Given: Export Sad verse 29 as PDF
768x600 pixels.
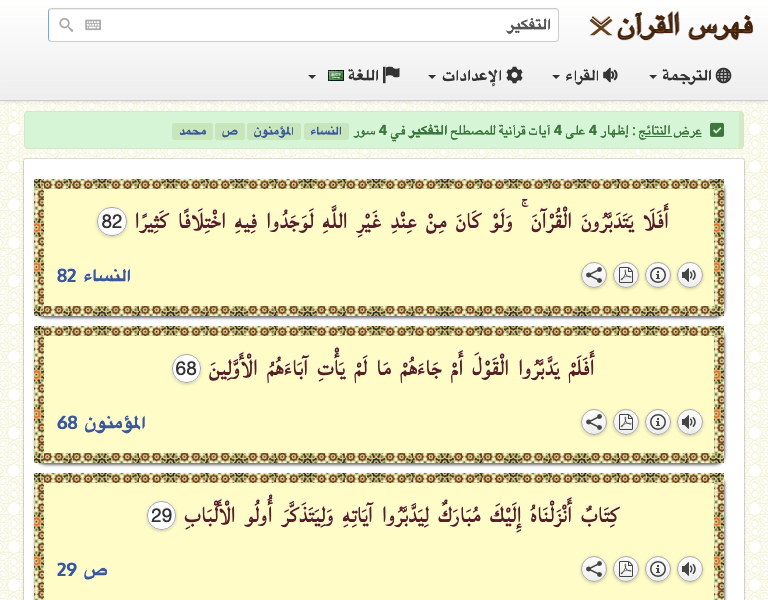Looking at the screenshot, I should 626,570.
